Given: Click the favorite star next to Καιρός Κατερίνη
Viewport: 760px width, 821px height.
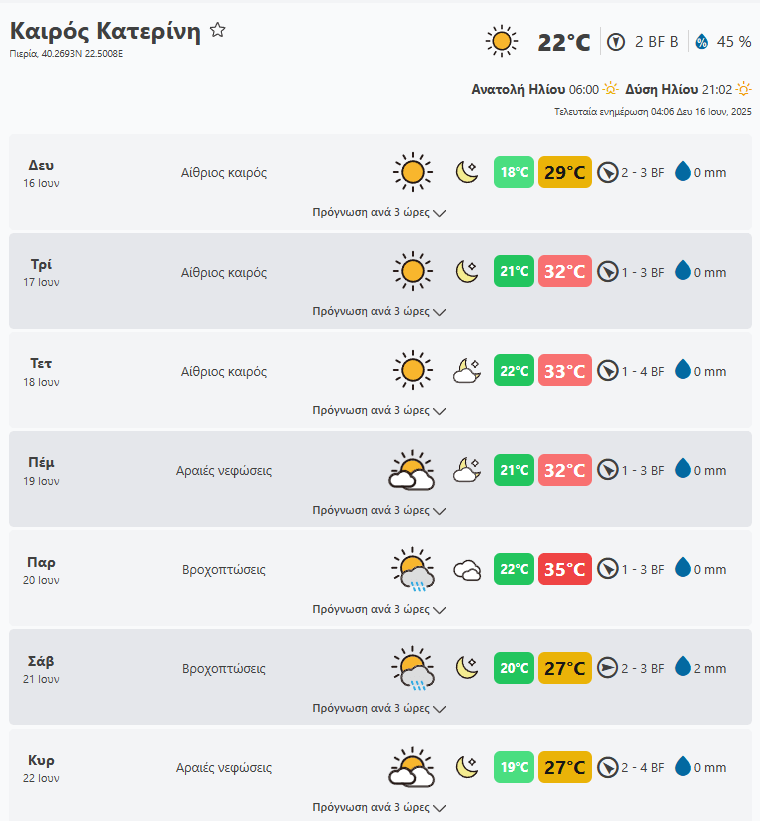Looking at the screenshot, I should coord(218,31).
